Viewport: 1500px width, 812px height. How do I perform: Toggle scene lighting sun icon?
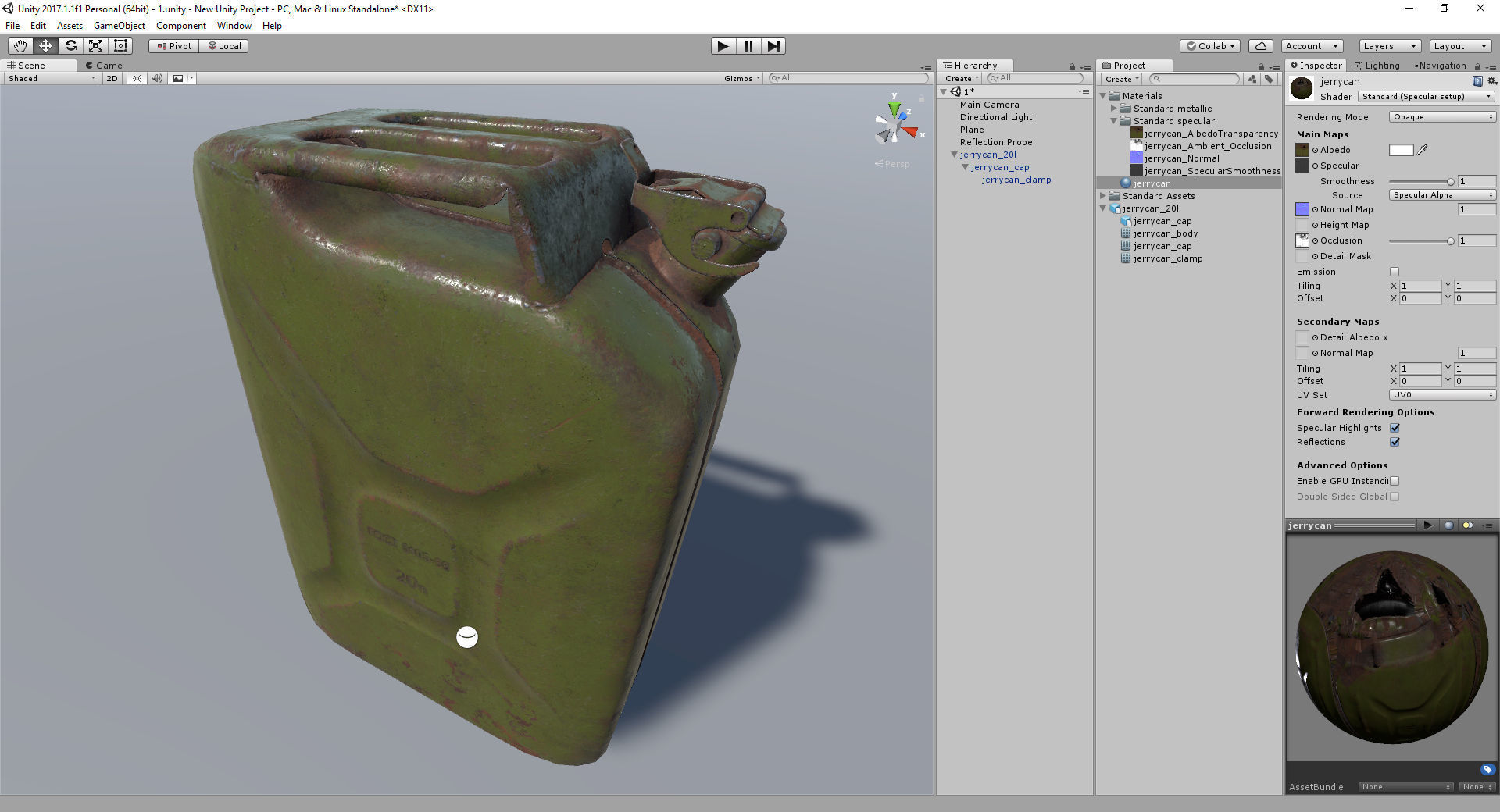click(137, 78)
